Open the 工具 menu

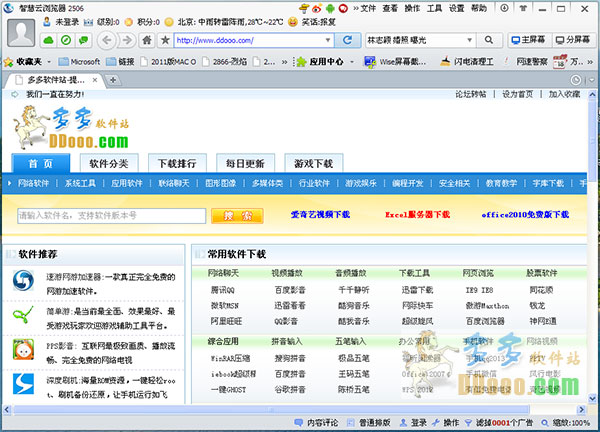(435, 8)
